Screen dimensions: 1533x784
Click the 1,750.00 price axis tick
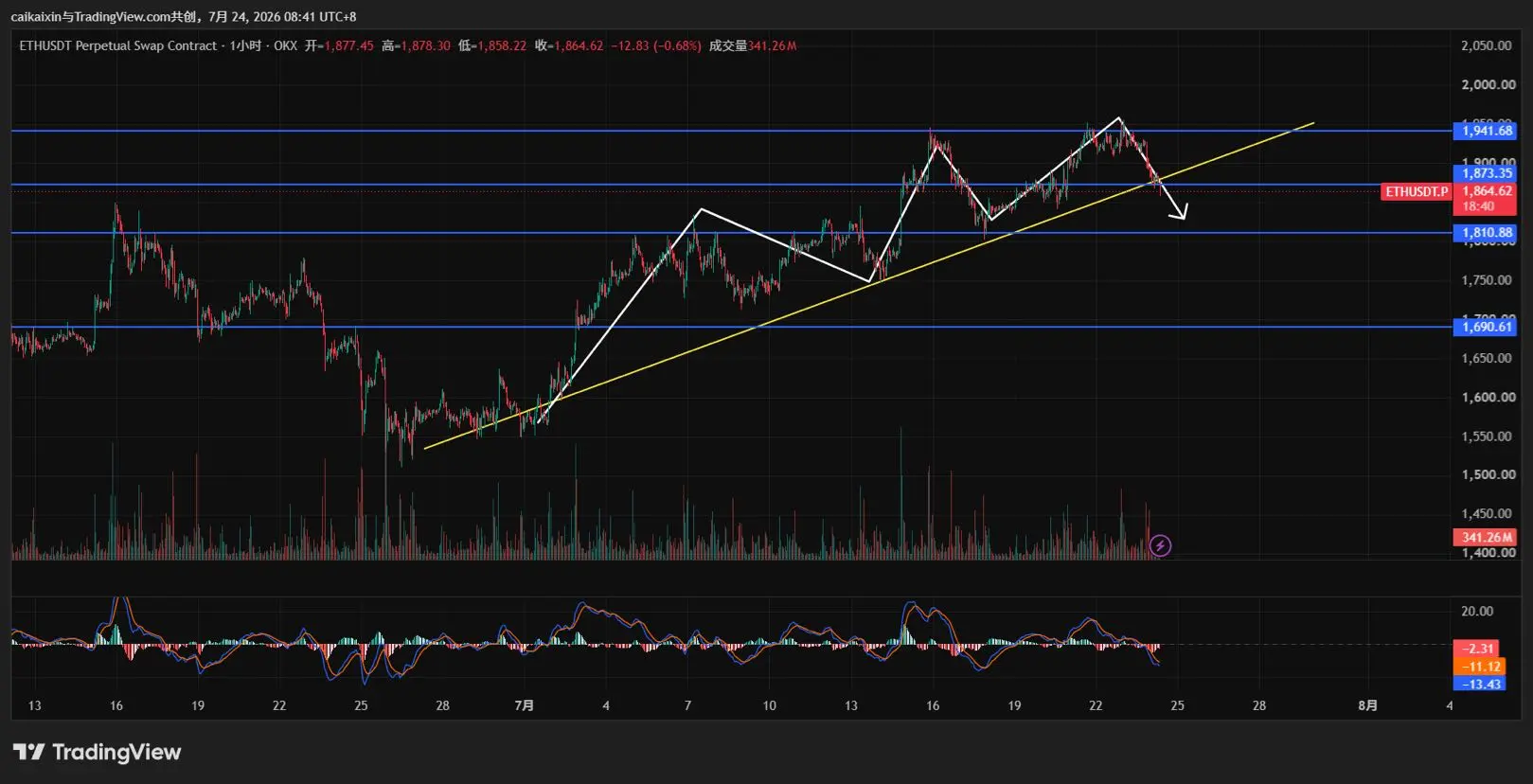[1488, 280]
